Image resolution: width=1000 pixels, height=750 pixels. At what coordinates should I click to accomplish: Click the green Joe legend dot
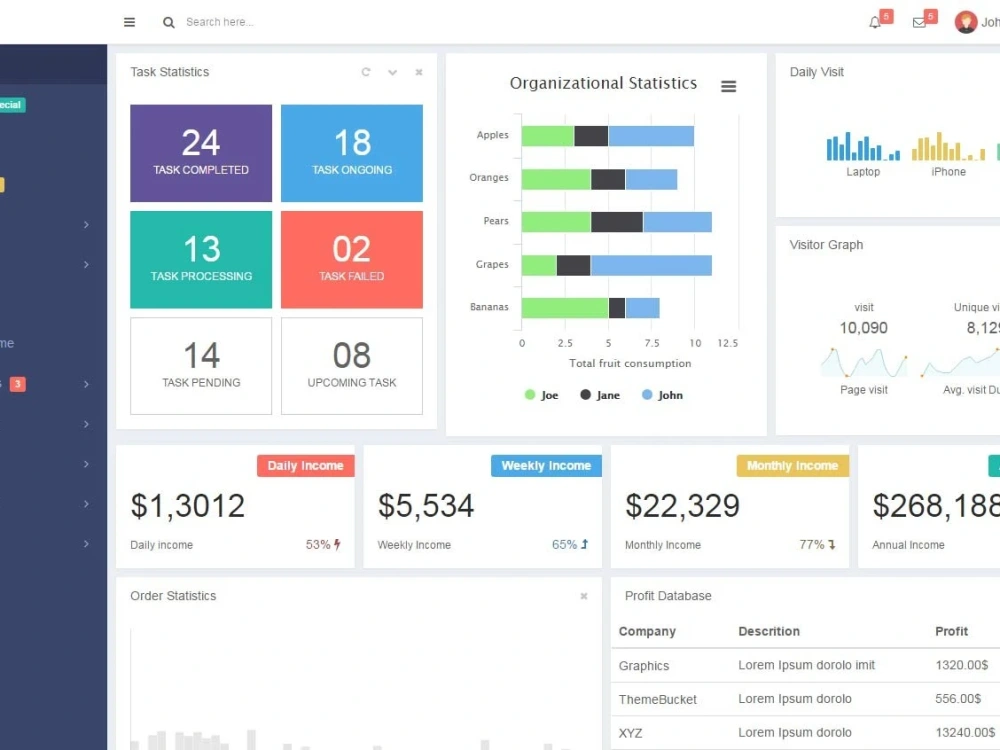click(x=529, y=395)
